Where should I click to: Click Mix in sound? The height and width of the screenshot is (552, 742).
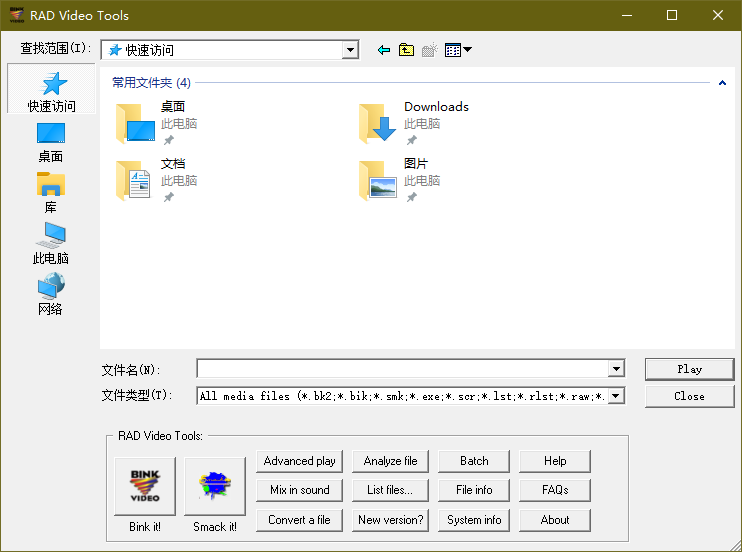click(x=300, y=490)
